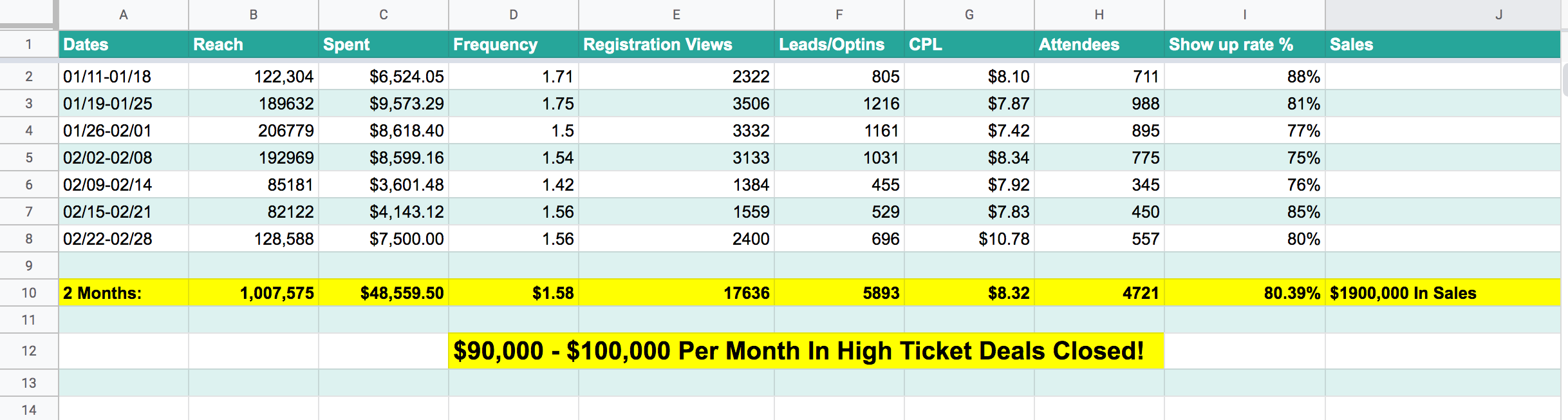This screenshot has width=1568, height=420.
Task: Click the Show up rate % header cell
Action: click(x=1244, y=44)
